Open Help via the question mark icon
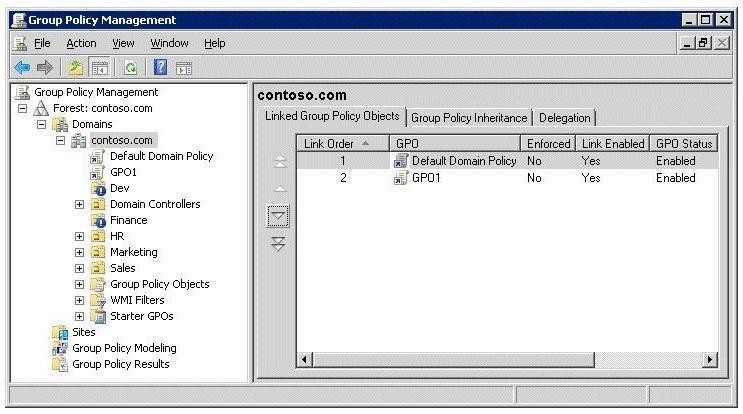The height and width of the screenshot is (414, 743). point(161,67)
